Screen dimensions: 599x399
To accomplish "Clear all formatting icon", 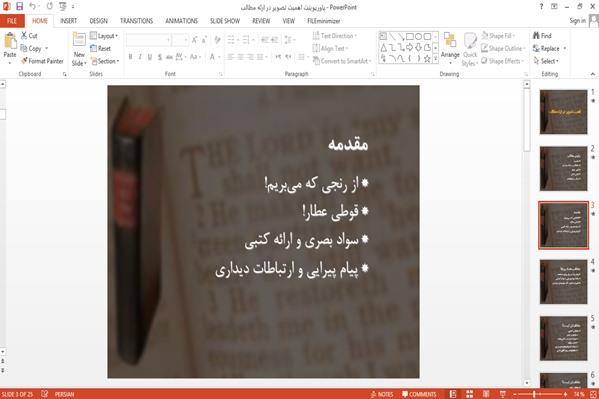I will click(x=217, y=40).
